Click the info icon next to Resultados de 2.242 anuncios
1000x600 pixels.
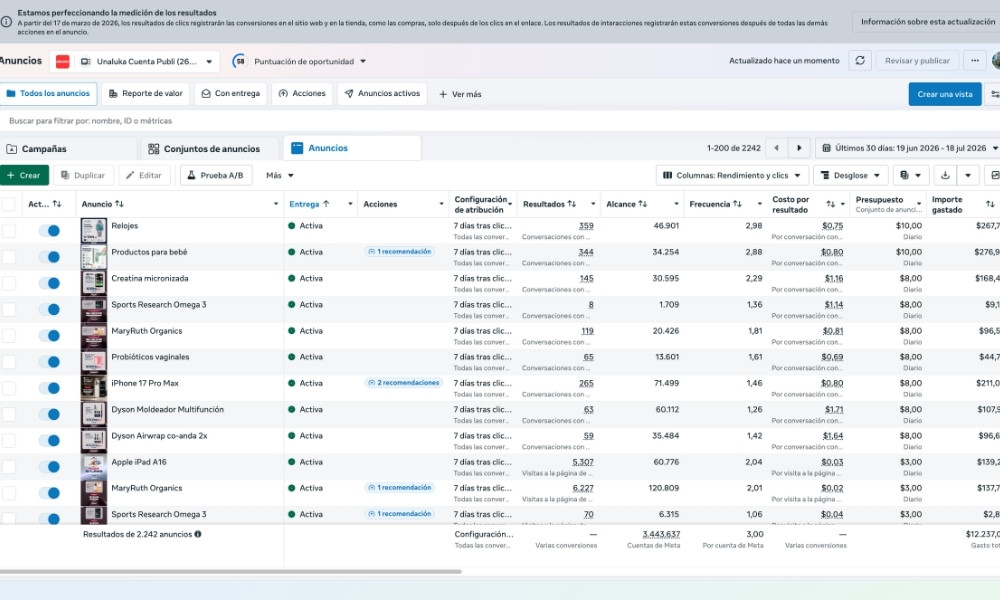[x=198, y=534]
